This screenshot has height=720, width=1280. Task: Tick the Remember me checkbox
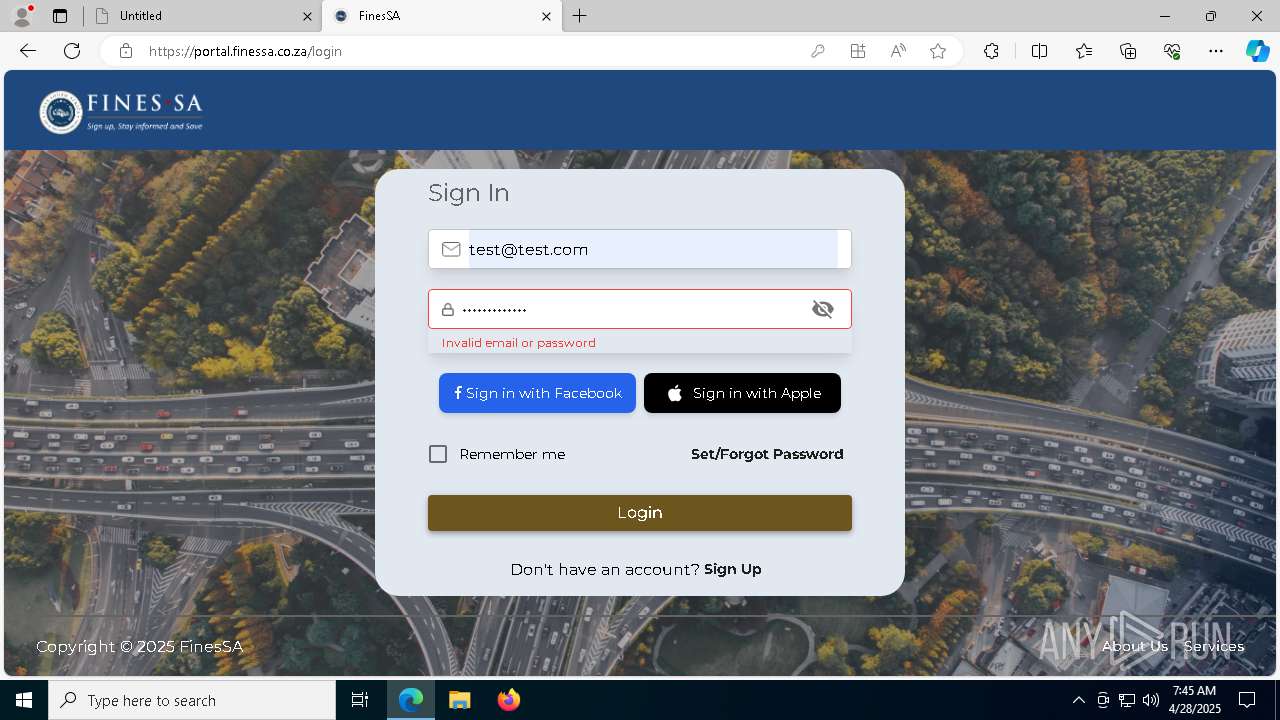pyautogui.click(x=438, y=454)
